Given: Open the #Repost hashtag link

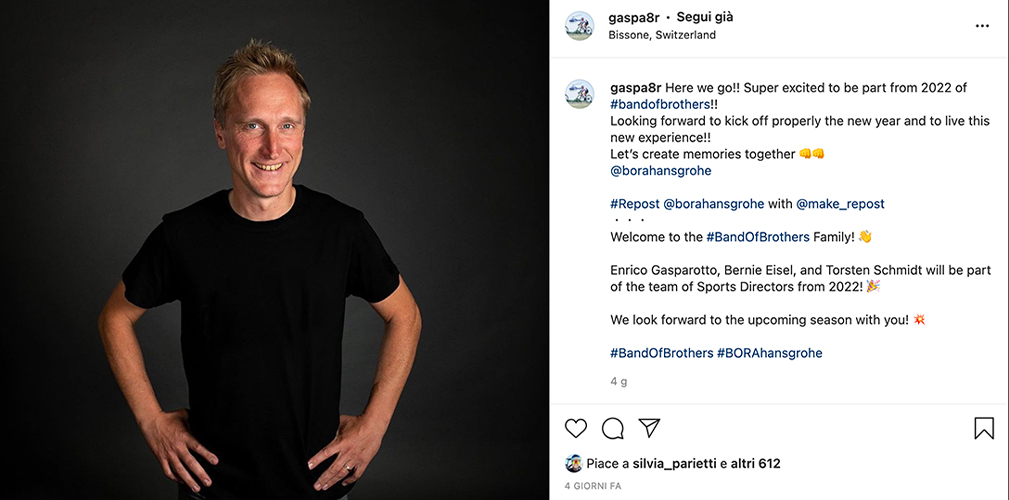Looking at the screenshot, I should pyautogui.click(x=634, y=204).
